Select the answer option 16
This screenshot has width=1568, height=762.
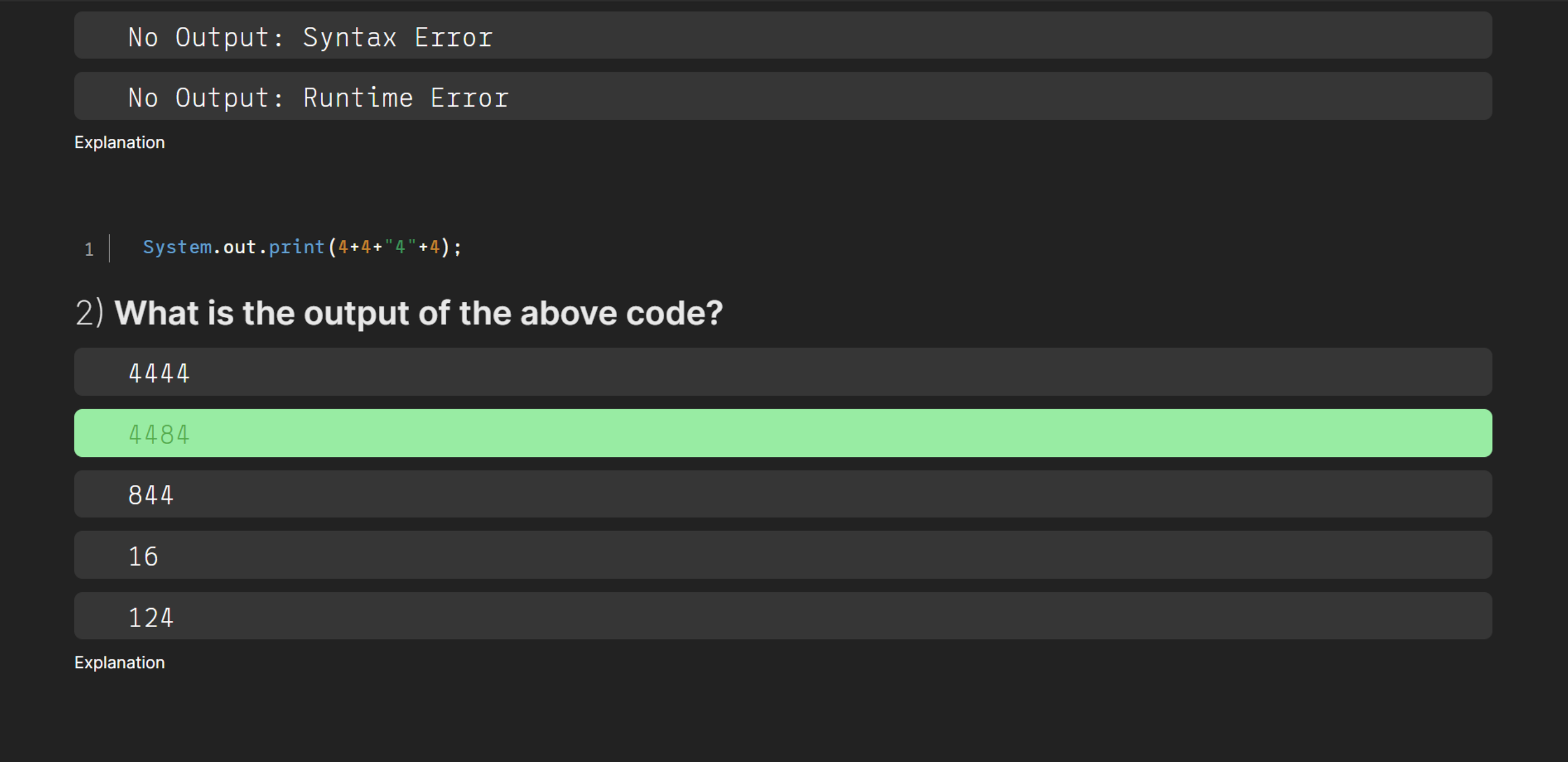point(783,555)
